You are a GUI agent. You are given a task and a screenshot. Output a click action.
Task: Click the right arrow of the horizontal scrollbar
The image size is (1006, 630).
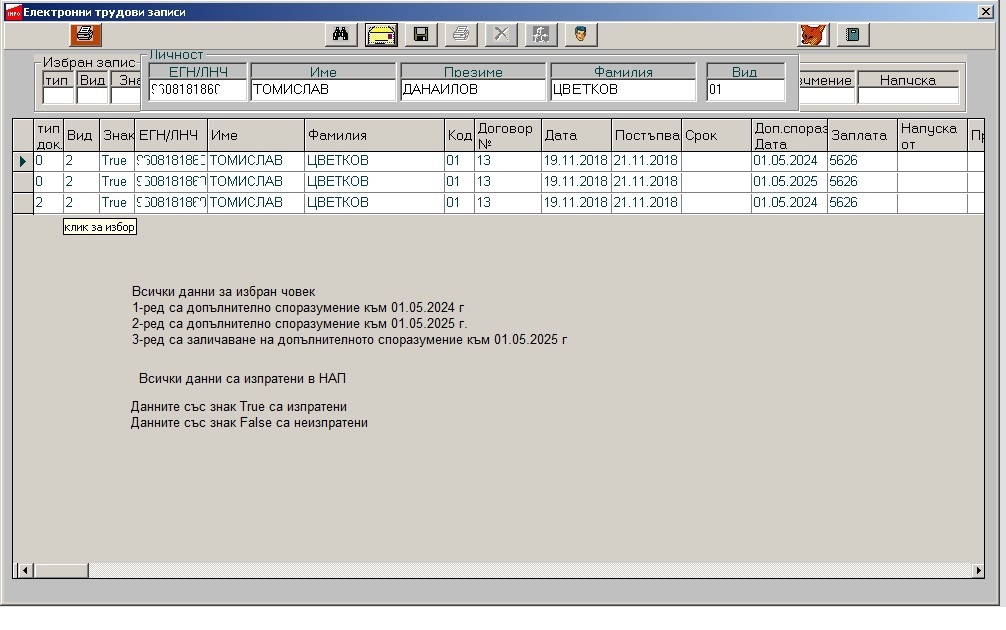pyautogui.click(x=978, y=570)
